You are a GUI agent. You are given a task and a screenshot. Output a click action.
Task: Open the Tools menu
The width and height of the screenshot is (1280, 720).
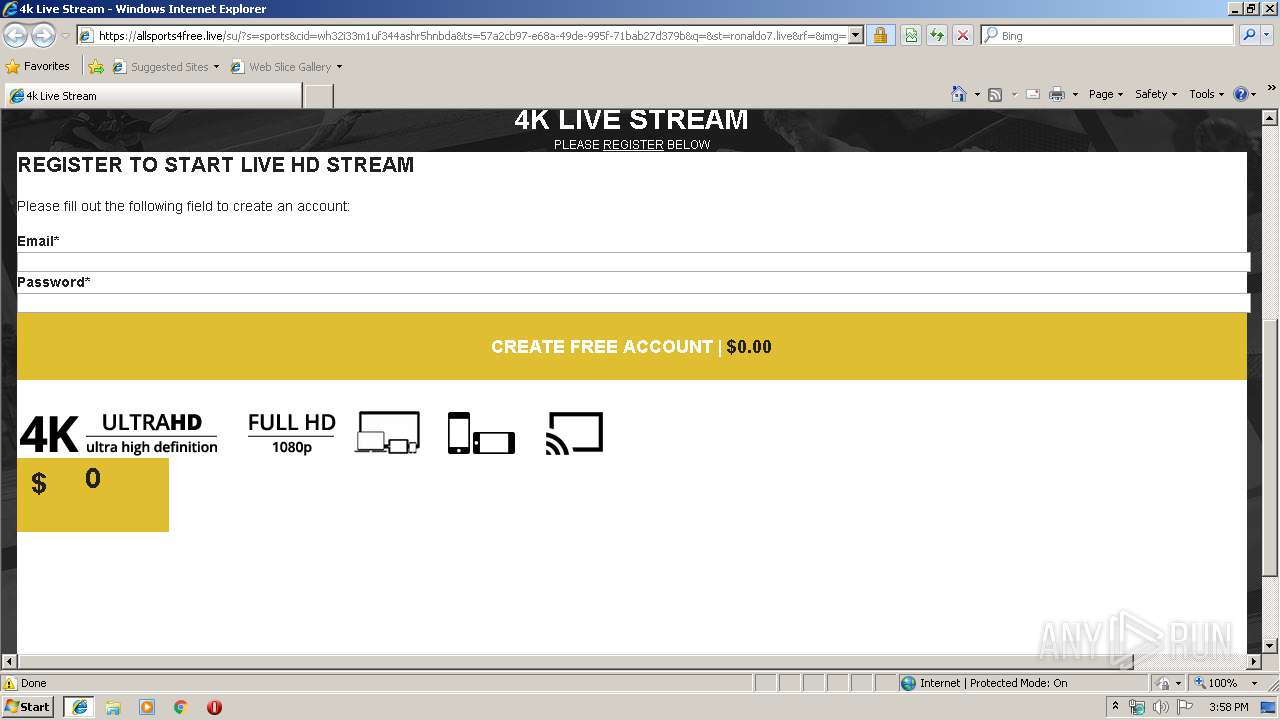tap(1206, 94)
